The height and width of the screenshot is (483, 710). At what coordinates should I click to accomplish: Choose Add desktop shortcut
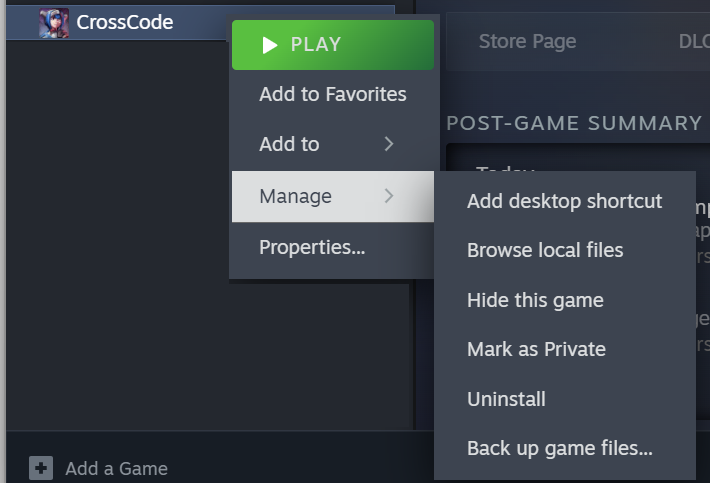coord(564,201)
